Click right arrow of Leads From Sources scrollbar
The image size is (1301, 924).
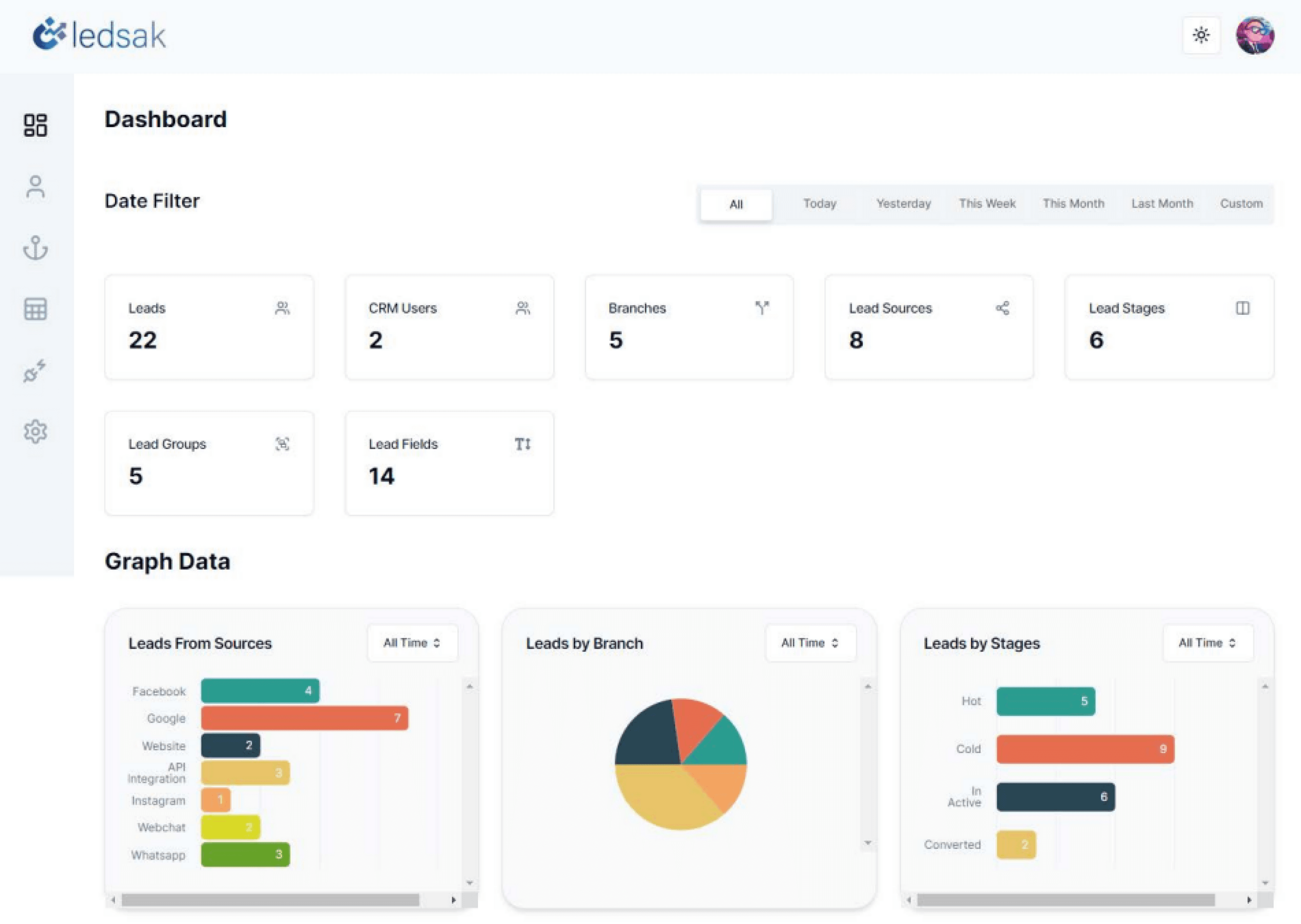click(453, 900)
